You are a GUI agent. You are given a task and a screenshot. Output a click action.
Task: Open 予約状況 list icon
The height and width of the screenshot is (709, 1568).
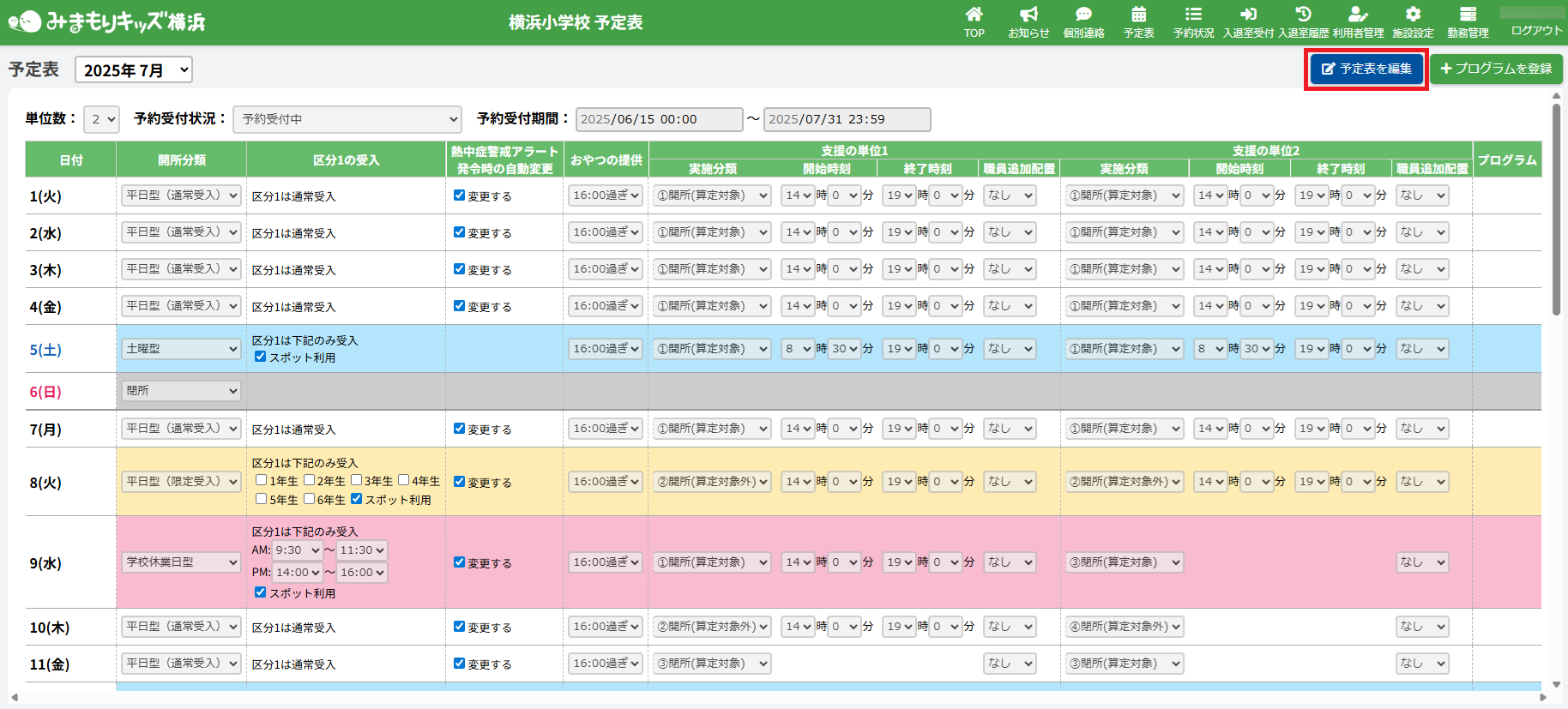[x=1193, y=15]
